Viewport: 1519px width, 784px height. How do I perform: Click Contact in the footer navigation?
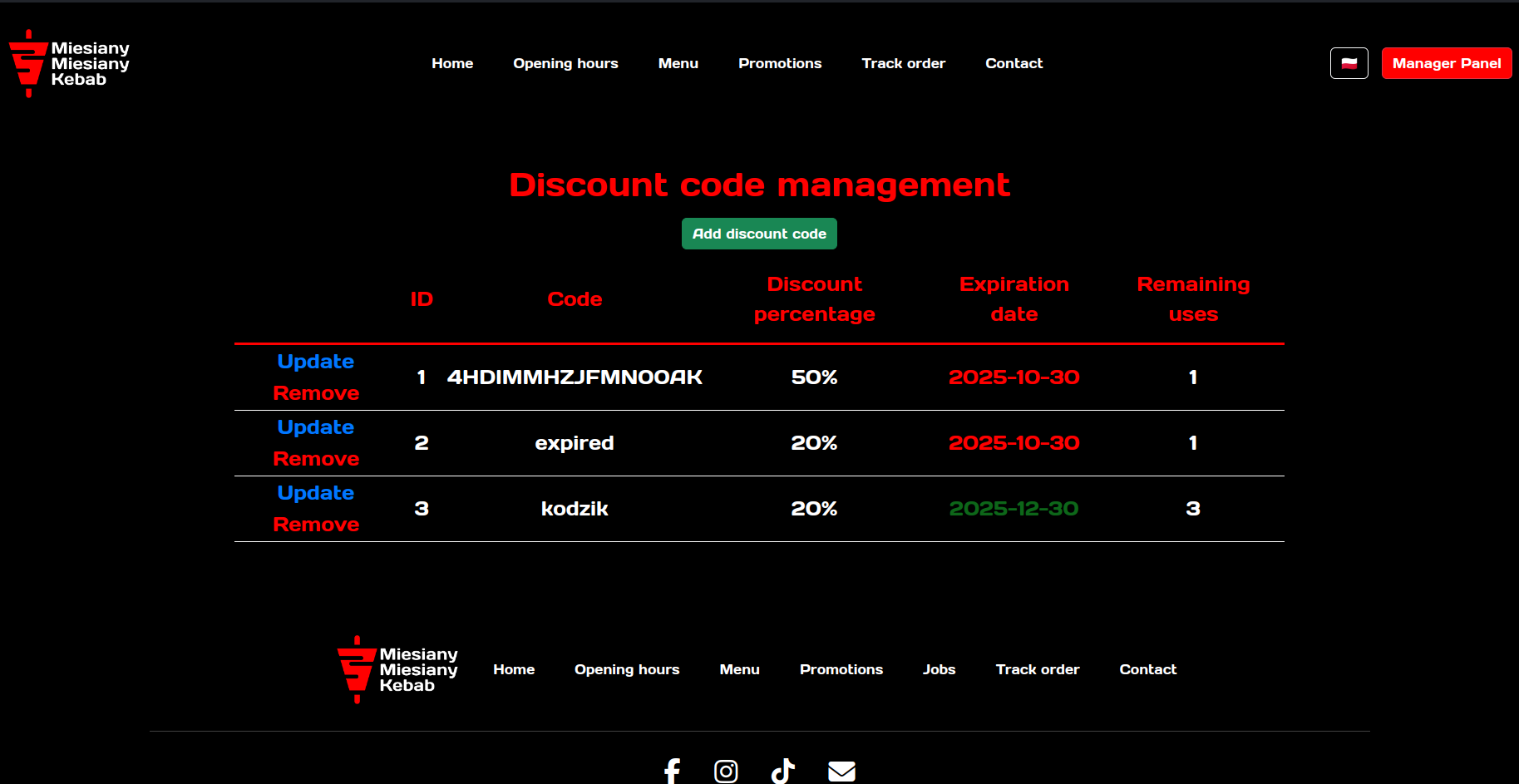(x=1147, y=669)
